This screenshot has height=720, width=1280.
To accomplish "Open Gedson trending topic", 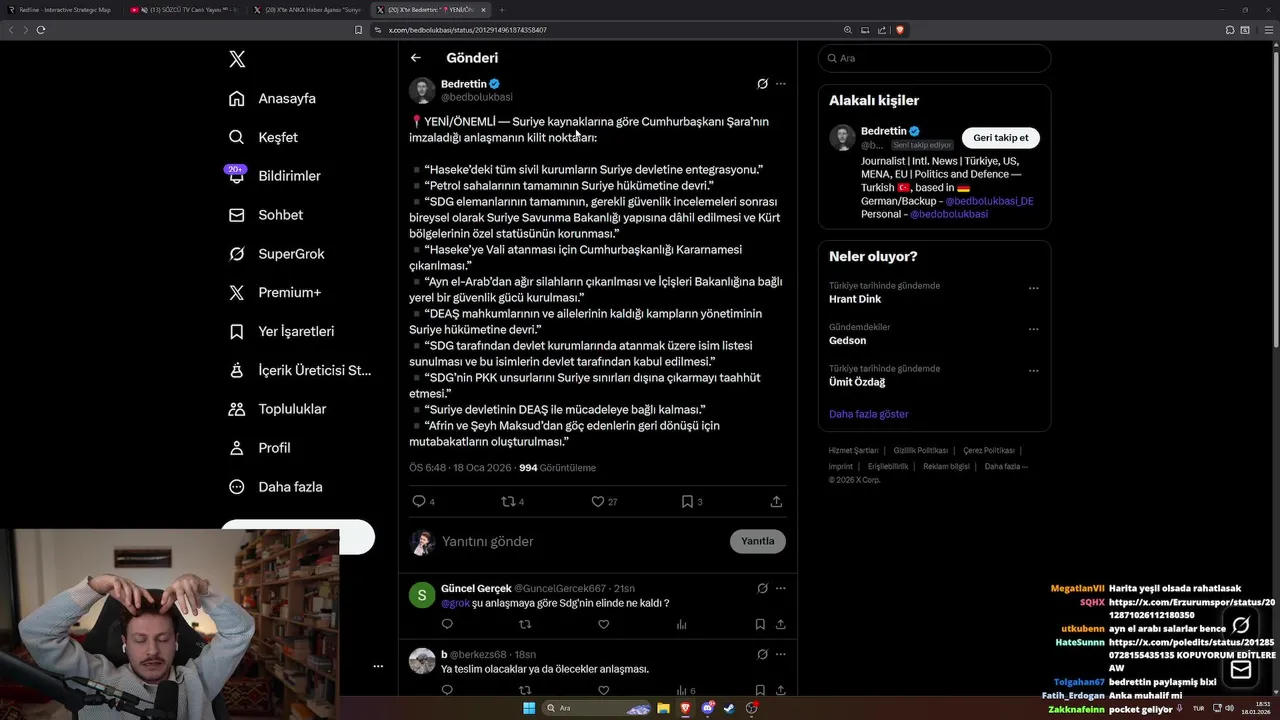I will 848,340.
